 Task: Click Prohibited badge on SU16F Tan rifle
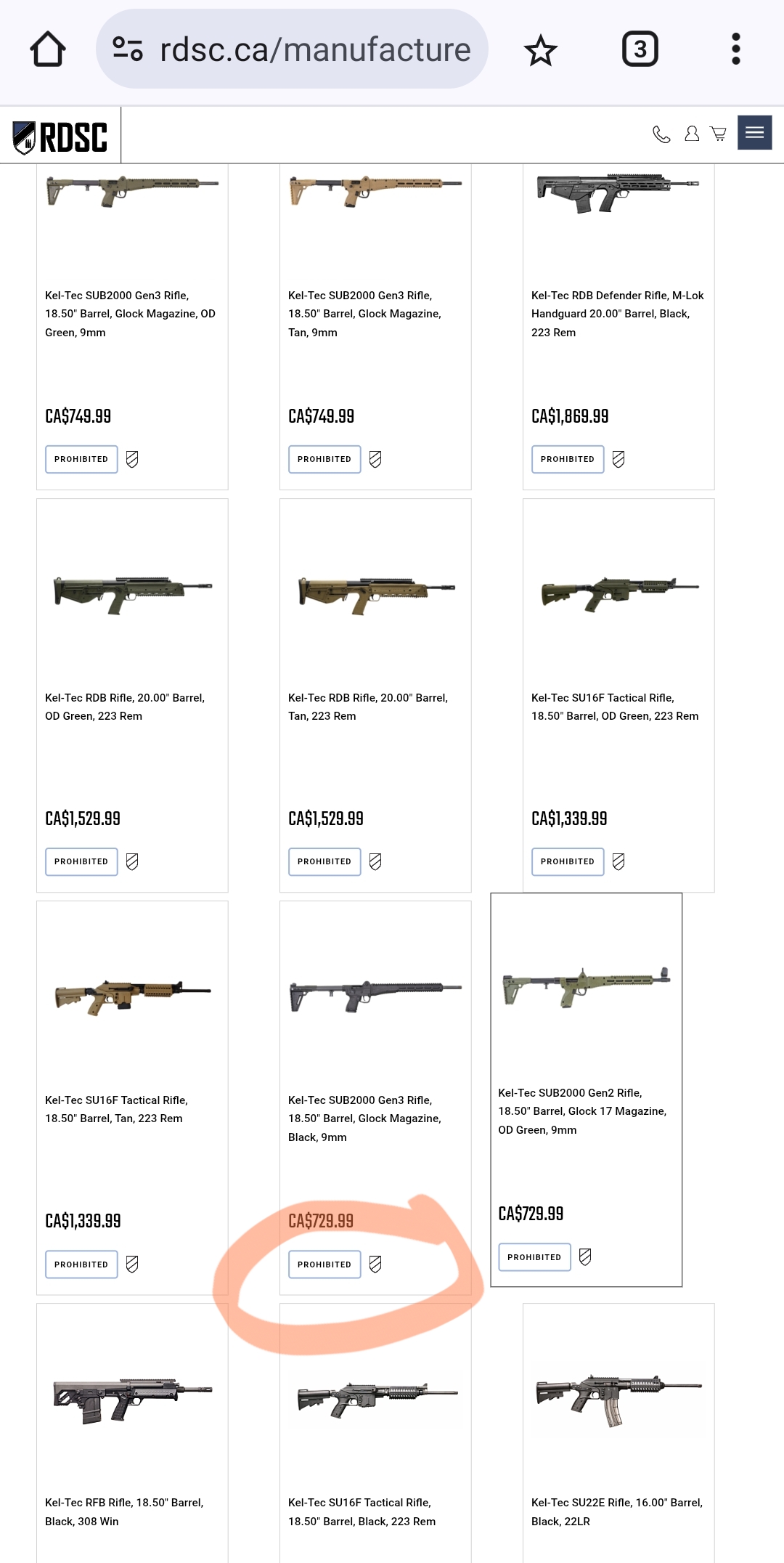tap(81, 1264)
